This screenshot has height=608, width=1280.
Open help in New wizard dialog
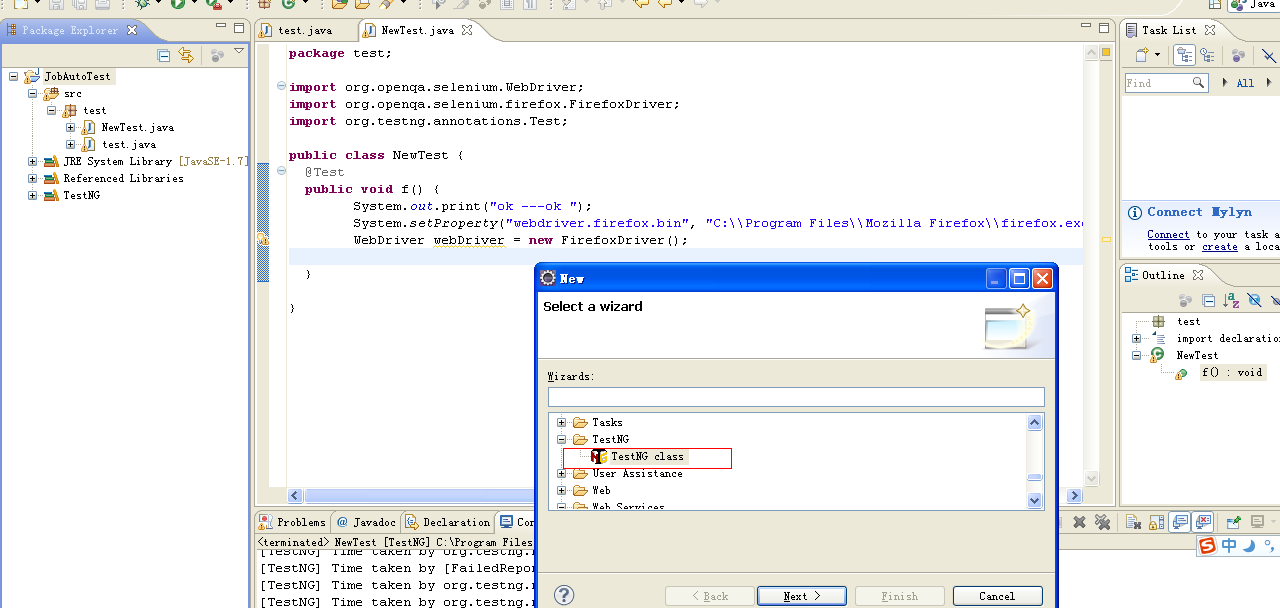564,595
